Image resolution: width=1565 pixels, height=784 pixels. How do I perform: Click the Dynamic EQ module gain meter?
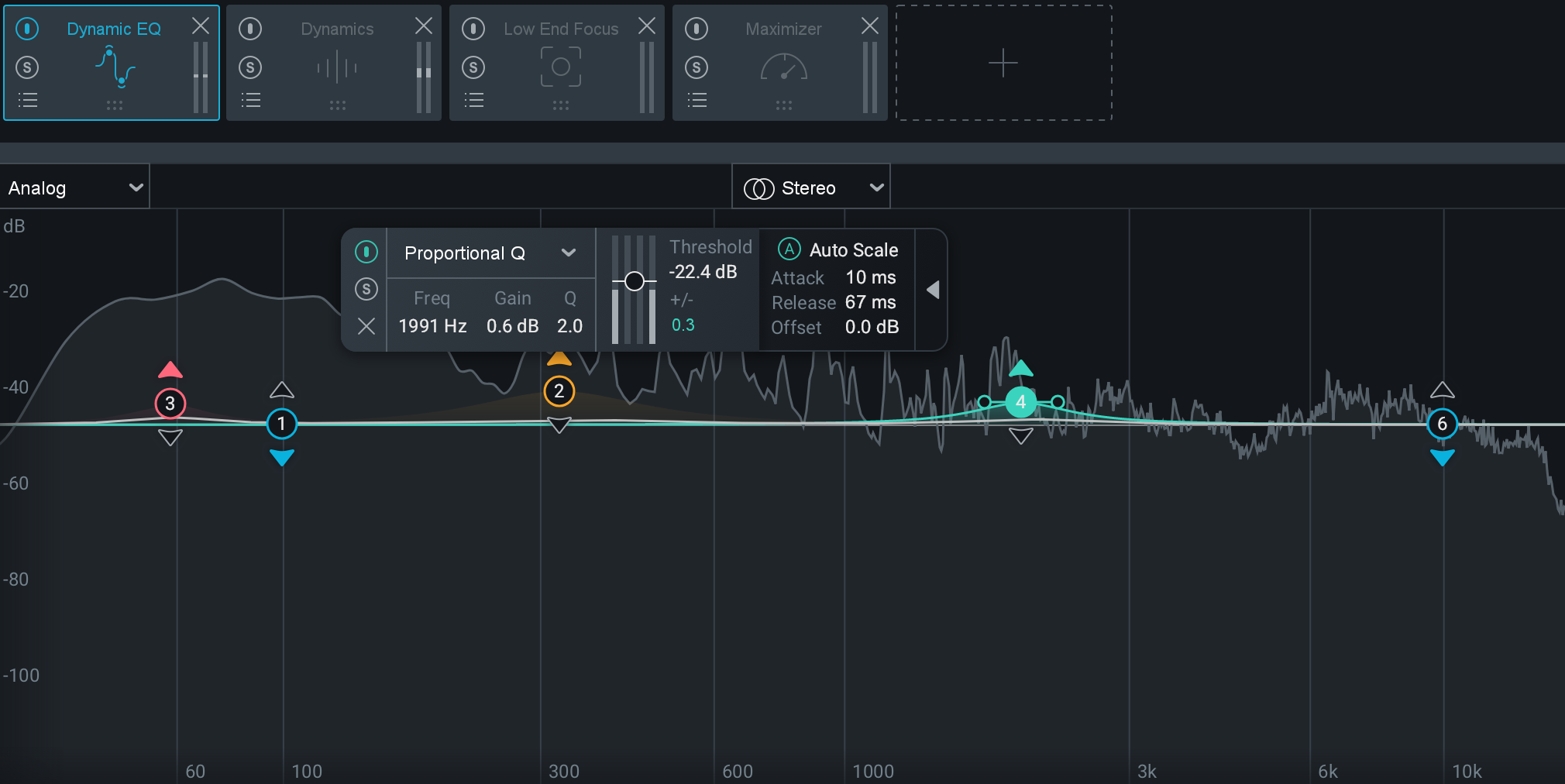coord(201,77)
